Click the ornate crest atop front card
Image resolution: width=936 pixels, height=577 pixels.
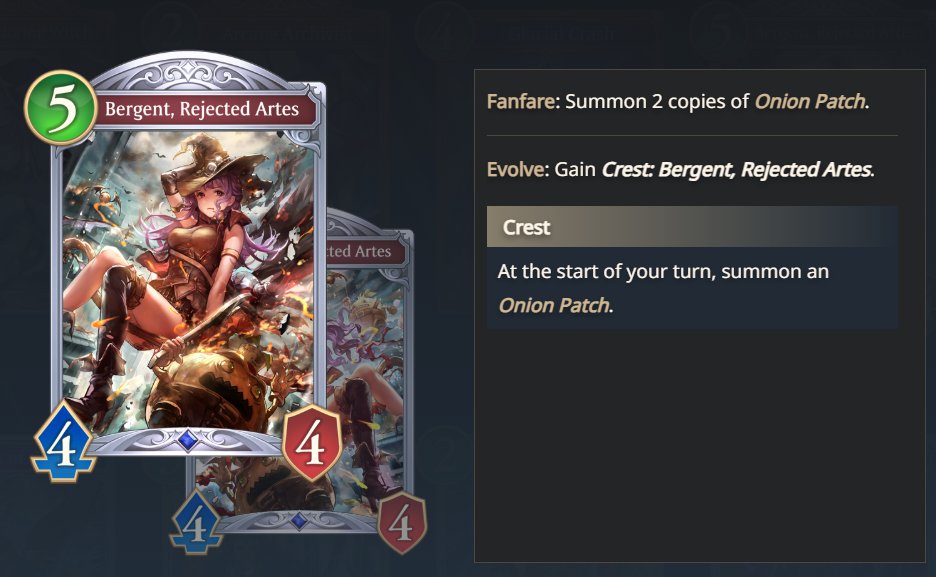pyautogui.click(x=189, y=75)
